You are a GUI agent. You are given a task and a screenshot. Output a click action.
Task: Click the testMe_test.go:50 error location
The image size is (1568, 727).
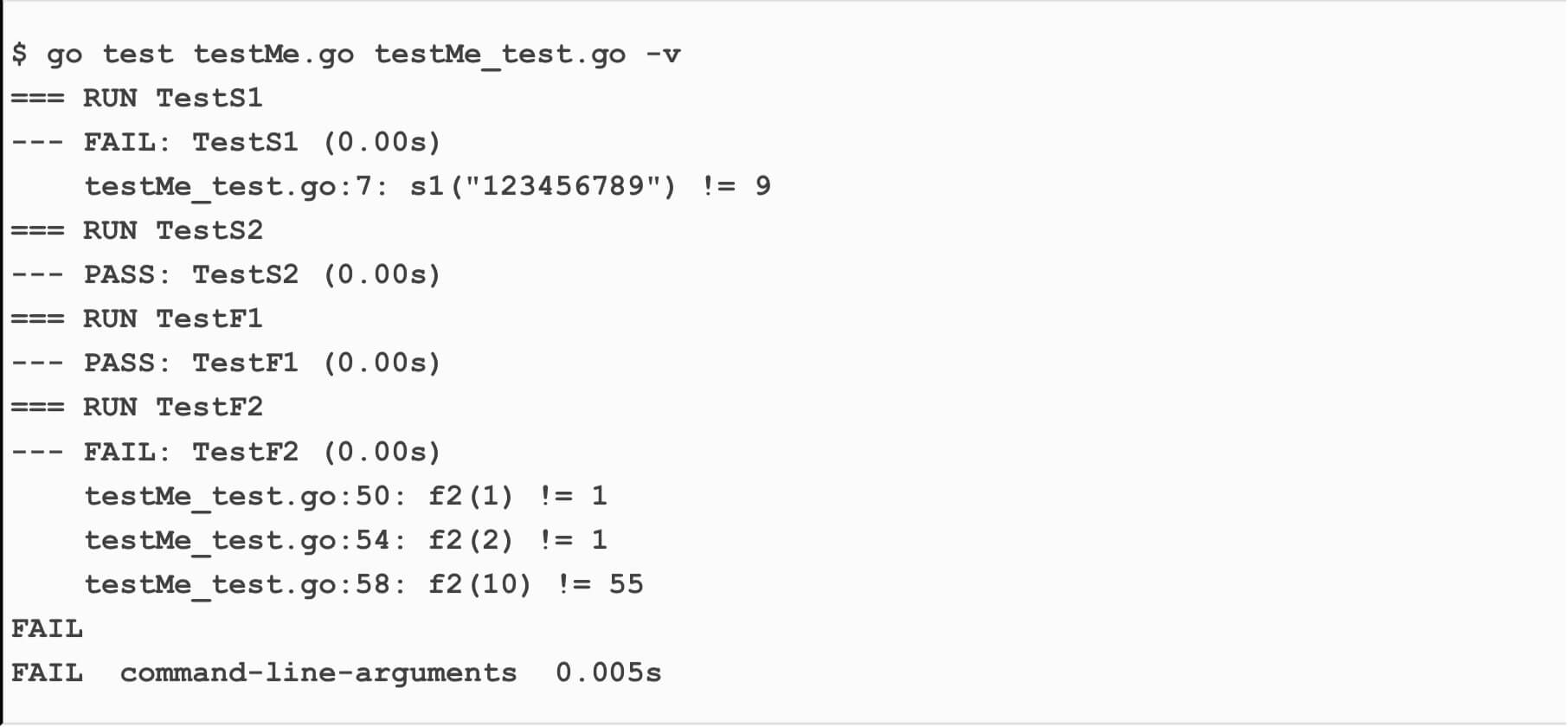245,497
